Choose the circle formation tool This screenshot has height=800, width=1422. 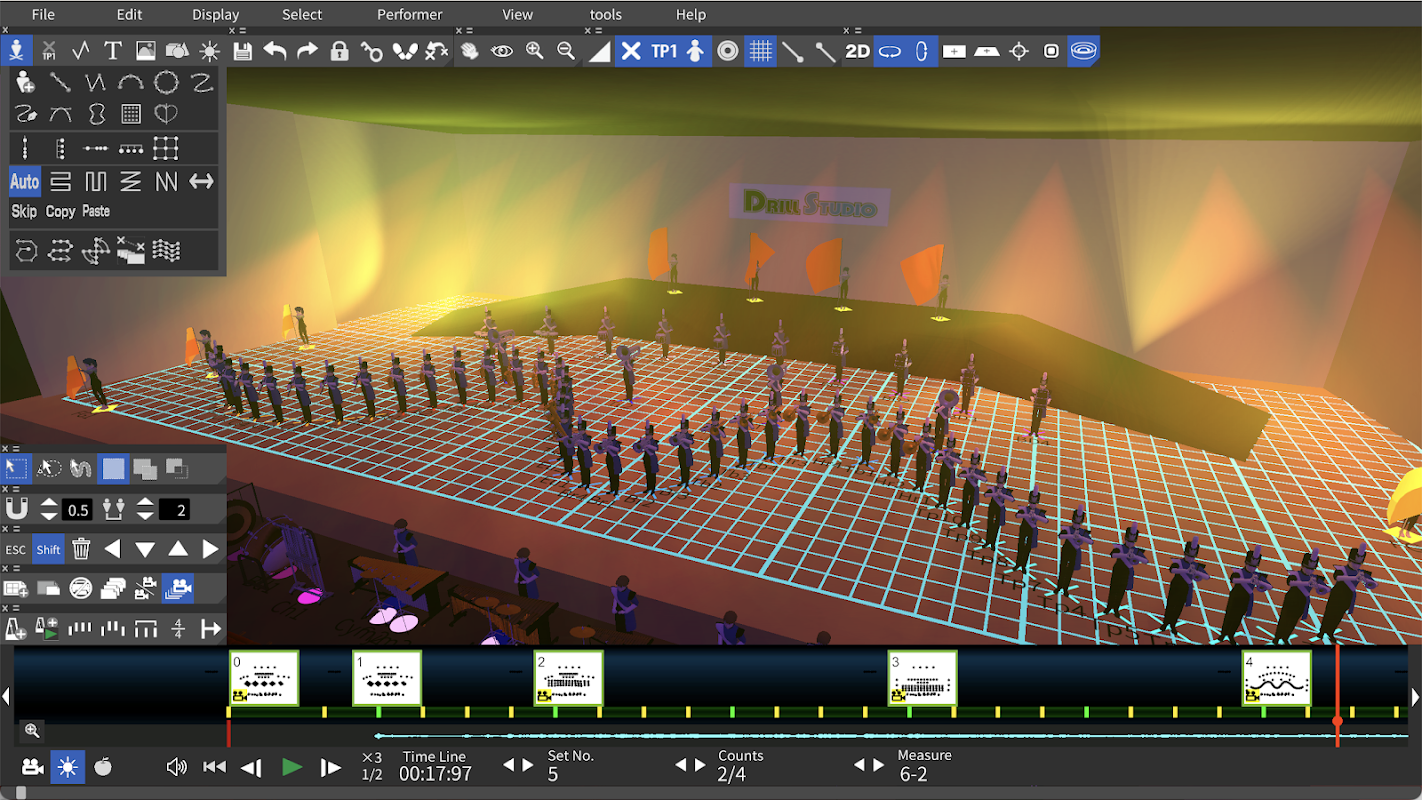pyautogui.click(x=166, y=83)
